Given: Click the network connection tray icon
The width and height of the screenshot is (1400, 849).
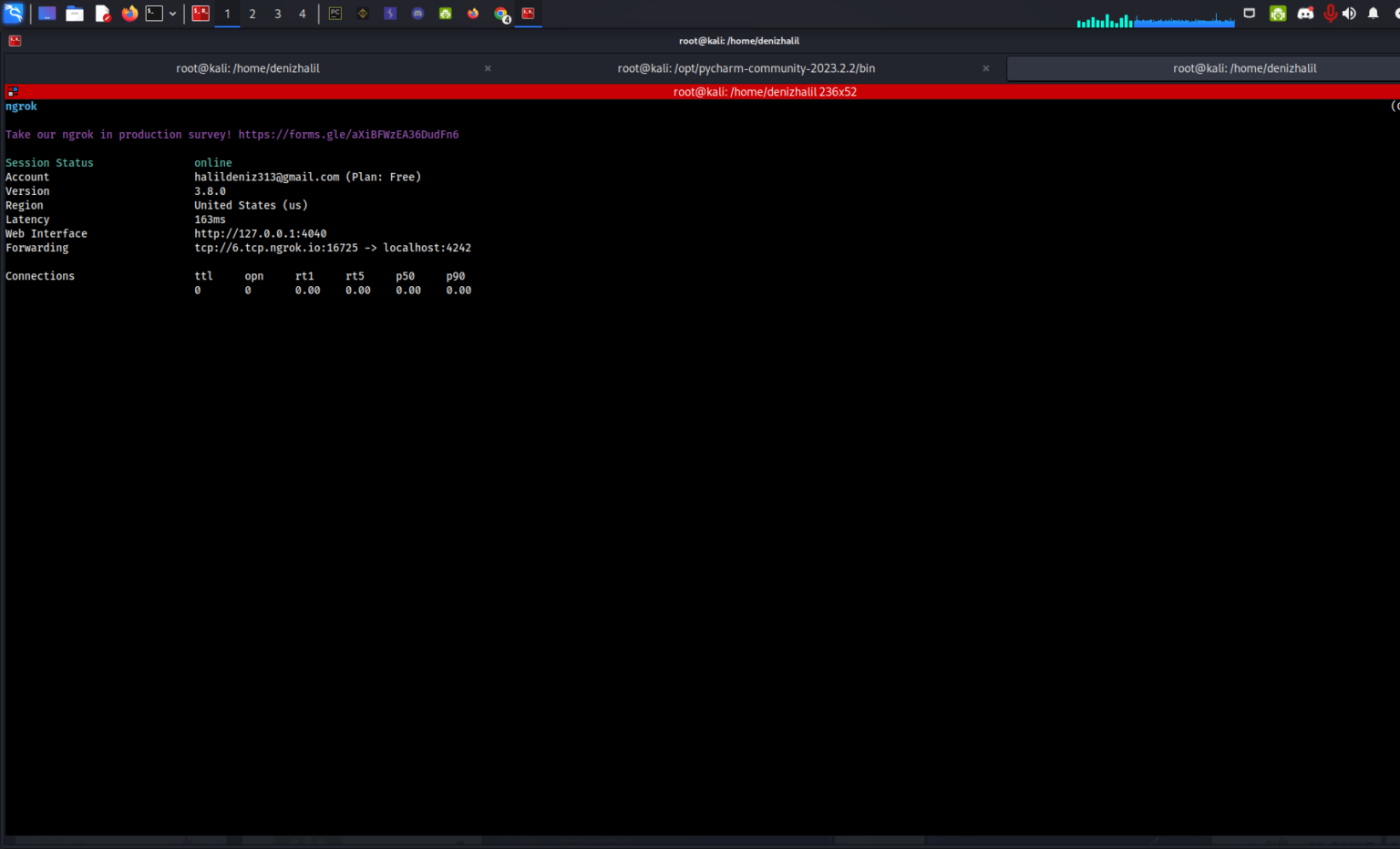Looking at the screenshot, I should 1250,13.
